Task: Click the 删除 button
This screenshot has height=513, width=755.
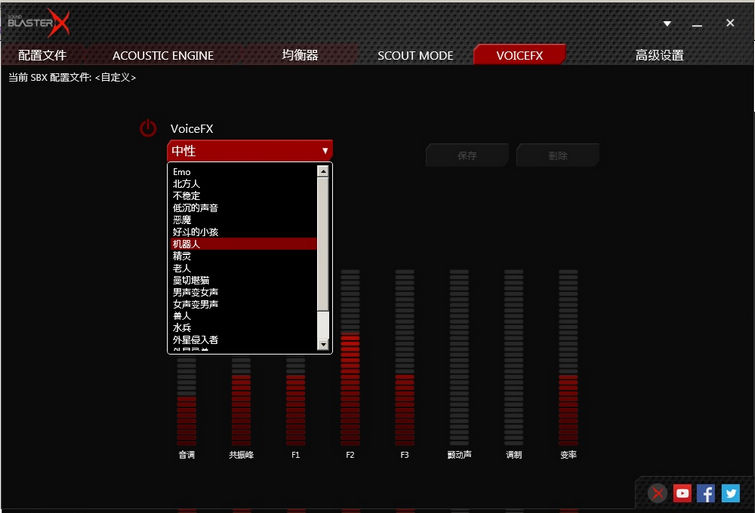Action: point(558,155)
